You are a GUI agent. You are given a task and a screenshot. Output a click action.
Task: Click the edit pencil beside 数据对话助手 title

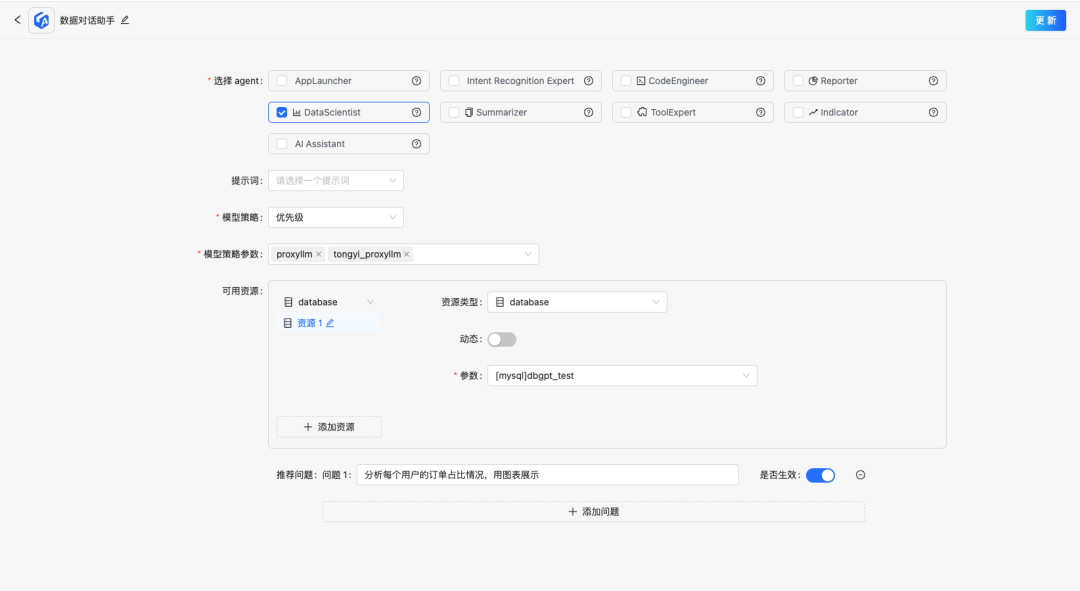(x=125, y=19)
